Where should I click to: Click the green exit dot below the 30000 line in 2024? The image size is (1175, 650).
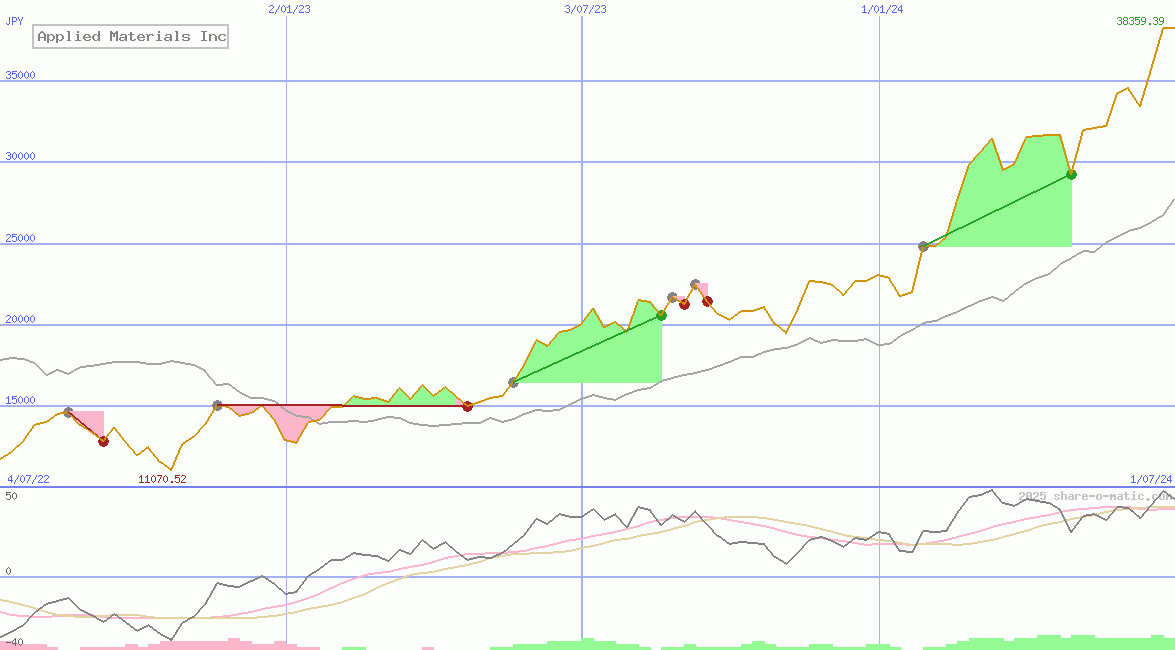(1072, 175)
